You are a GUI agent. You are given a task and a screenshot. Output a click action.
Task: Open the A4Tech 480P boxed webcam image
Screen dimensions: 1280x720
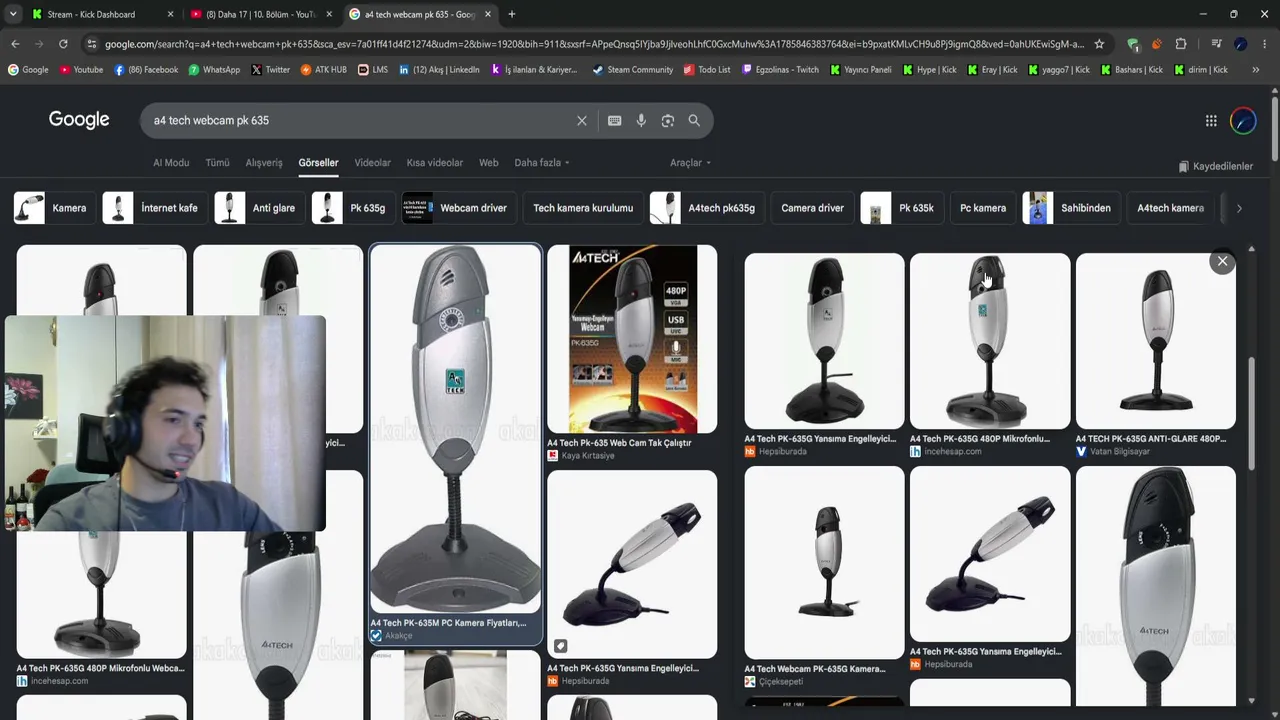click(x=632, y=339)
